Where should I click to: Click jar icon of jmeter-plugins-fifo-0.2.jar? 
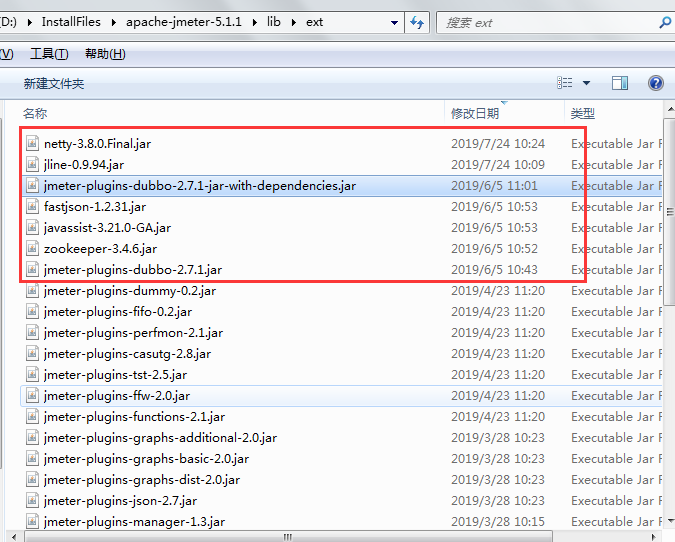pyautogui.click(x=32, y=311)
